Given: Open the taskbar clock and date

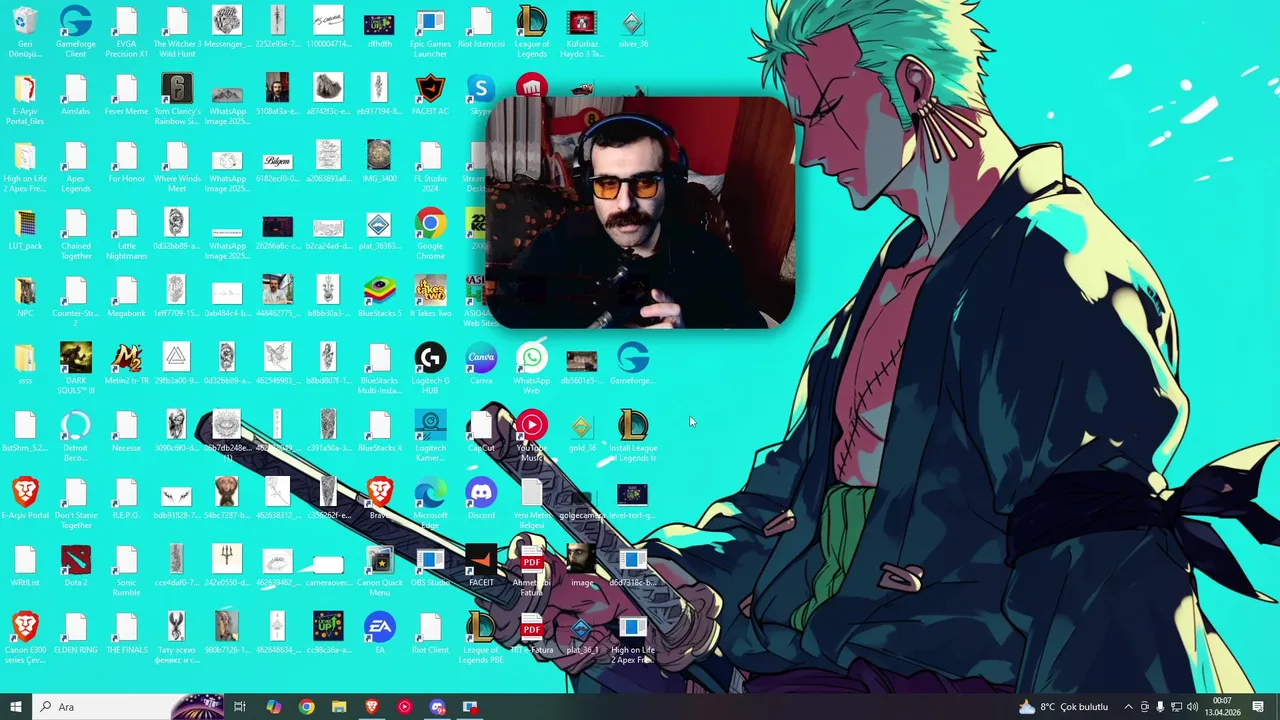Looking at the screenshot, I should (1222, 707).
